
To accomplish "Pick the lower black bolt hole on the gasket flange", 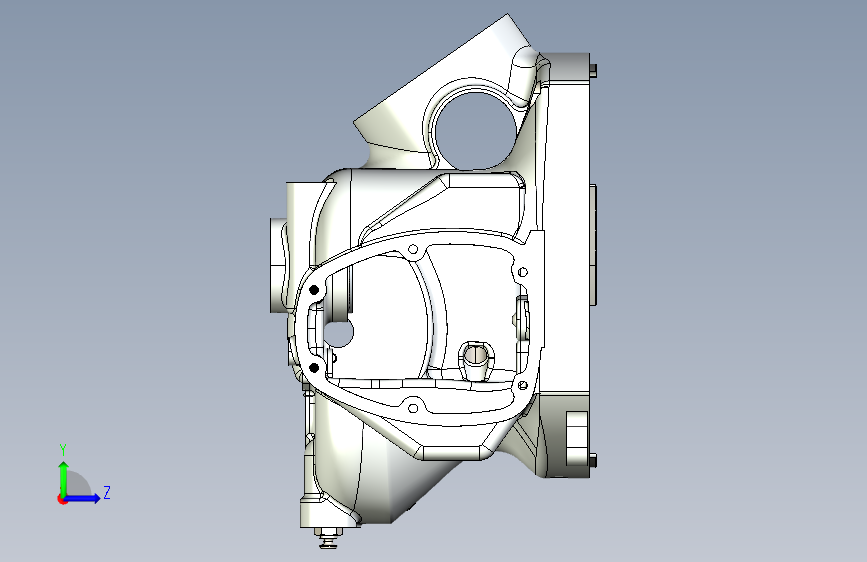I will tap(314, 367).
